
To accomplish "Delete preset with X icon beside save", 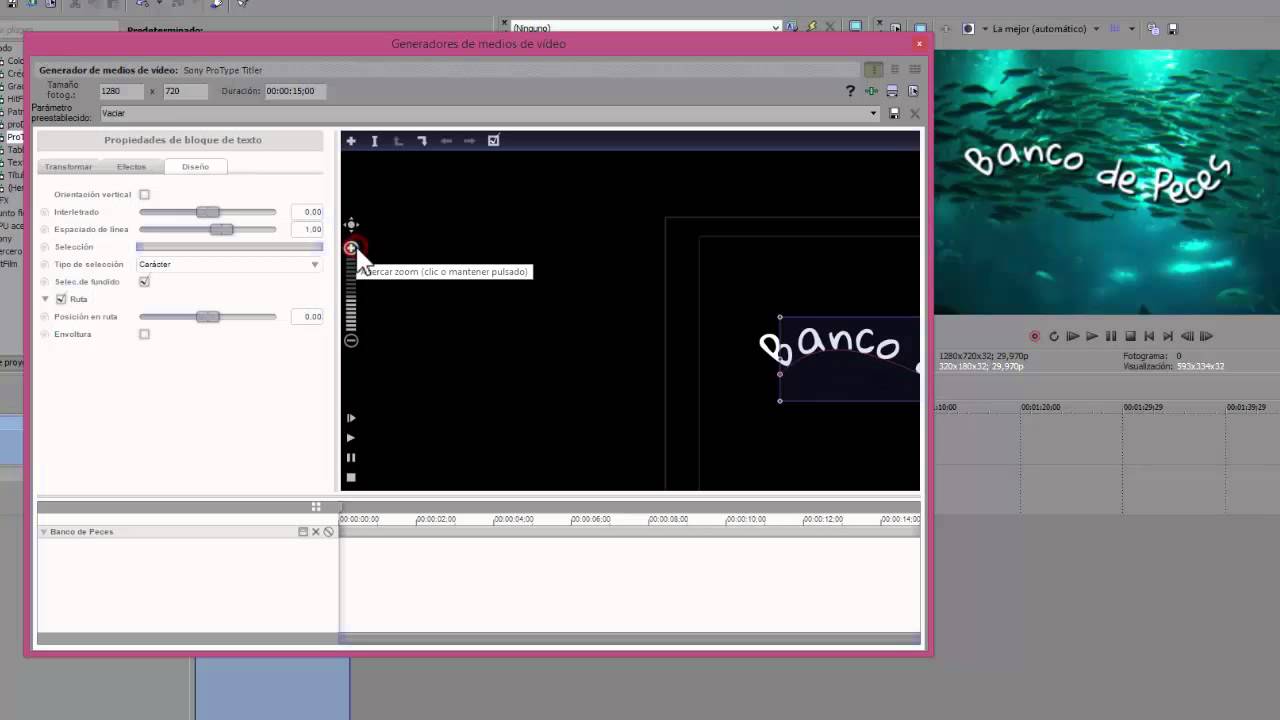I will 914,114.
